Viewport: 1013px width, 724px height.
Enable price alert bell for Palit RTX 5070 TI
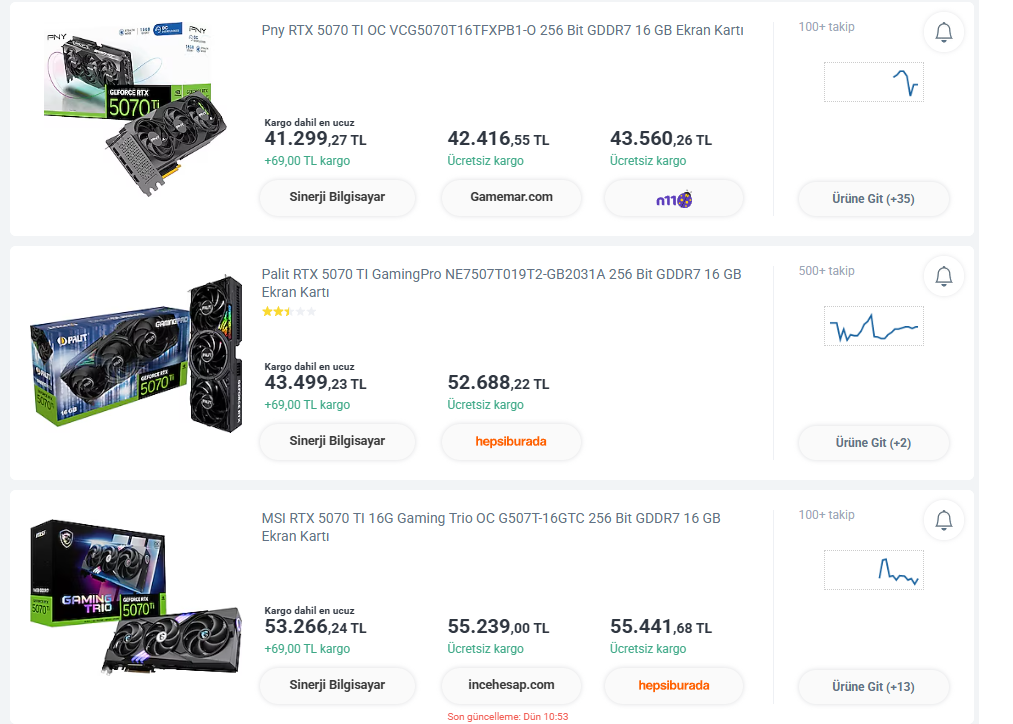[x=943, y=276]
